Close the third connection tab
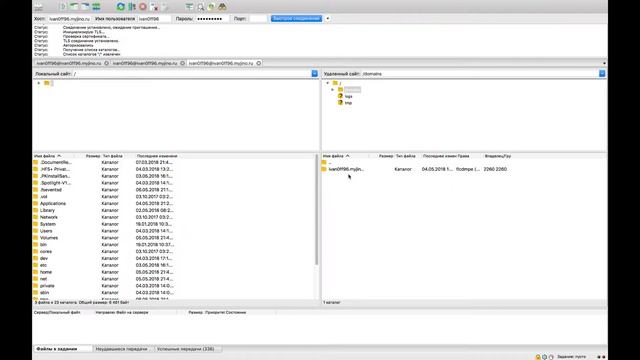 (x=259, y=63)
